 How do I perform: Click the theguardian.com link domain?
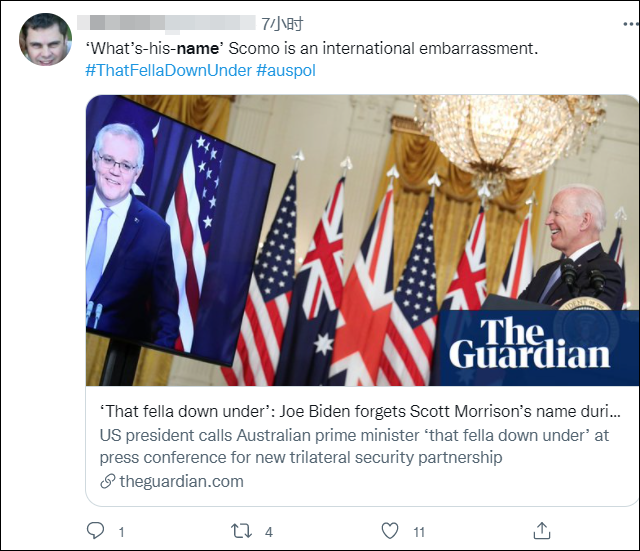click(x=182, y=482)
